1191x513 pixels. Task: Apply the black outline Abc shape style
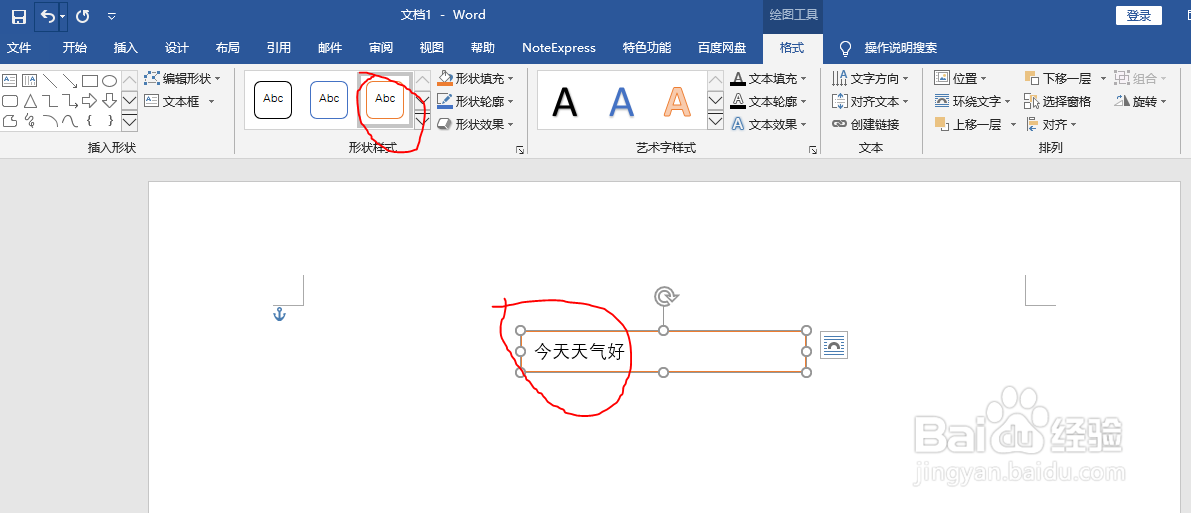(273, 100)
